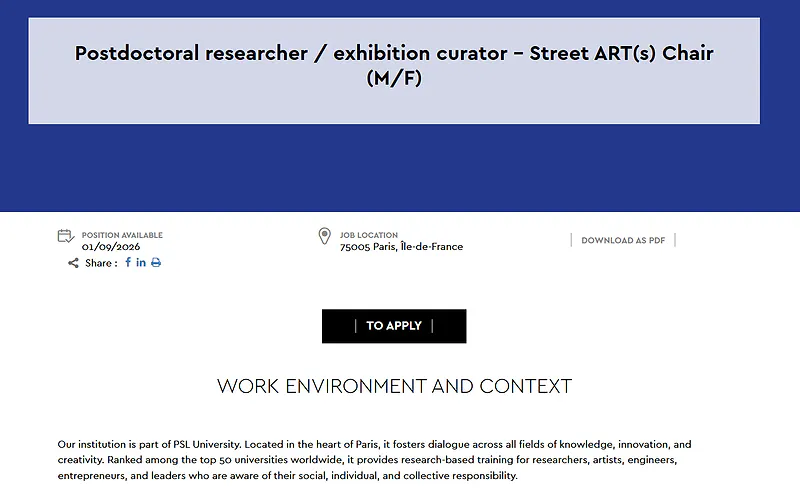Click the JOB LOCATION label
This screenshot has width=800, height=489.
(x=369, y=235)
